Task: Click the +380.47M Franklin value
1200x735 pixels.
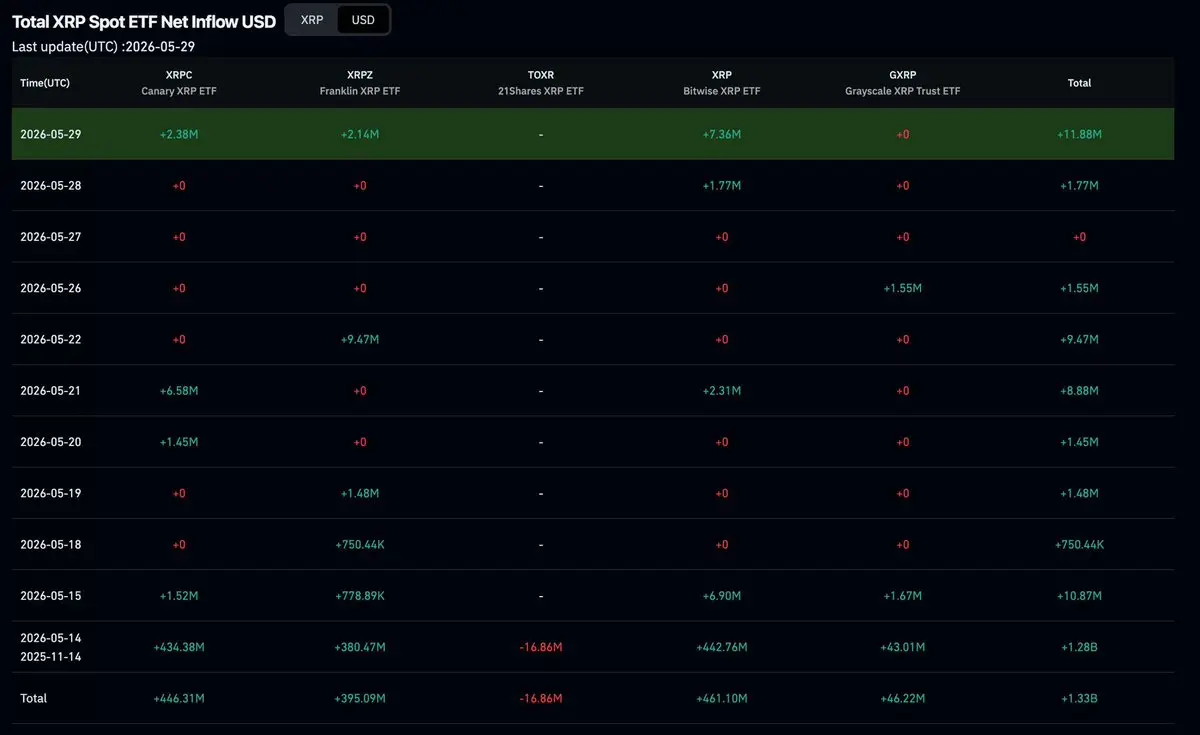Action: (360, 647)
